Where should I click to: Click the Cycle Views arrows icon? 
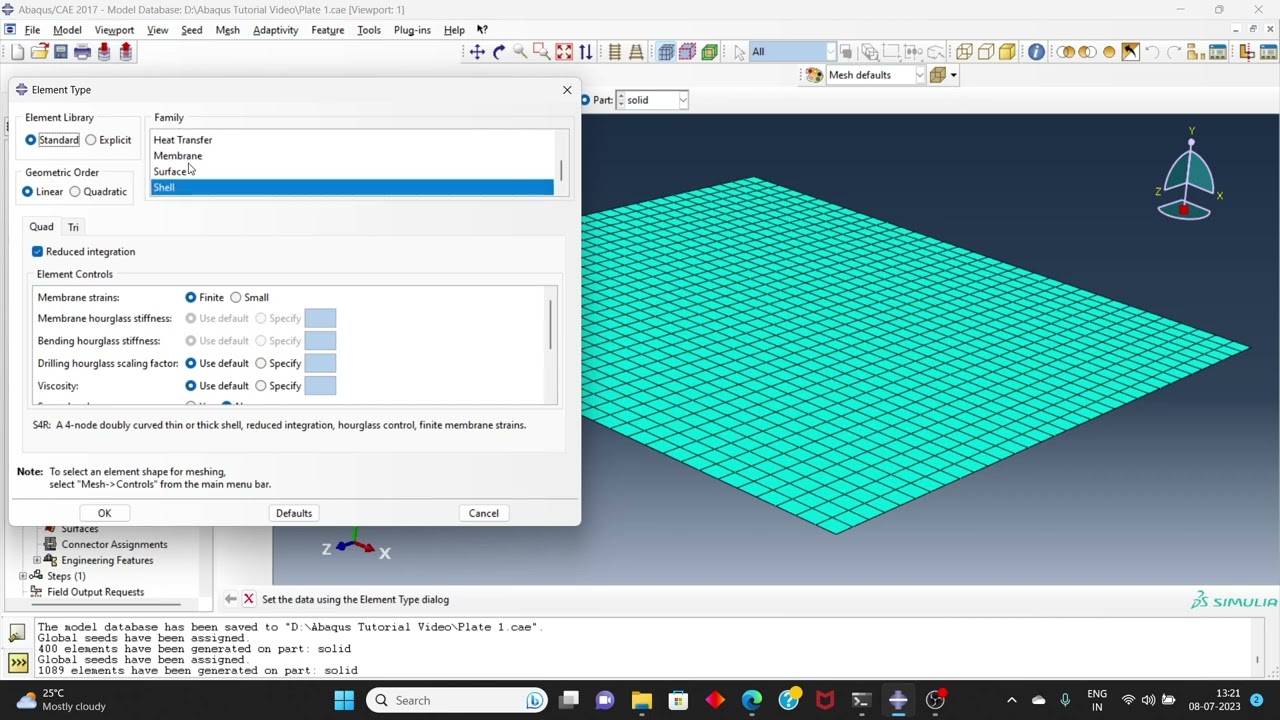pos(586,52)
